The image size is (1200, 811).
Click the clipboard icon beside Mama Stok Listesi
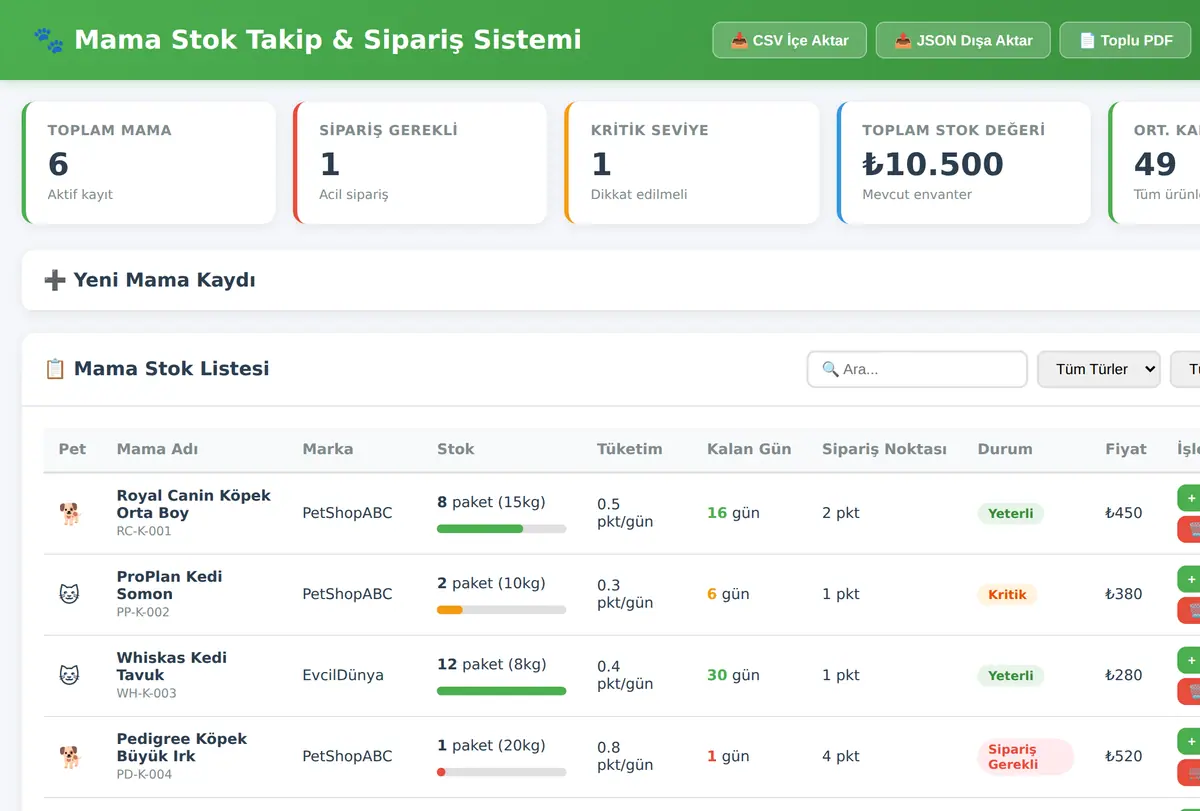[55, 369]
